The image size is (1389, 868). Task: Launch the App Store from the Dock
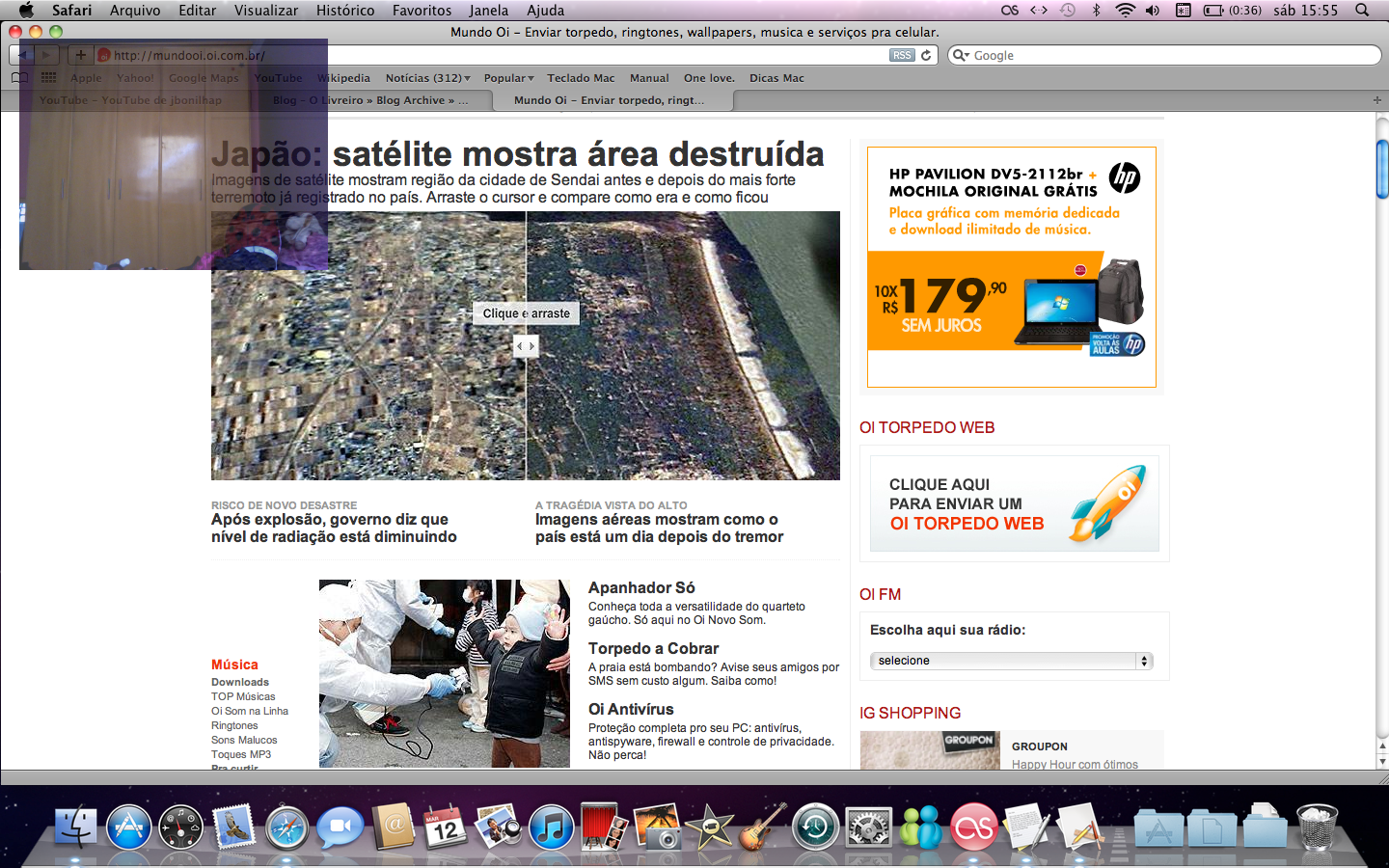128,827
